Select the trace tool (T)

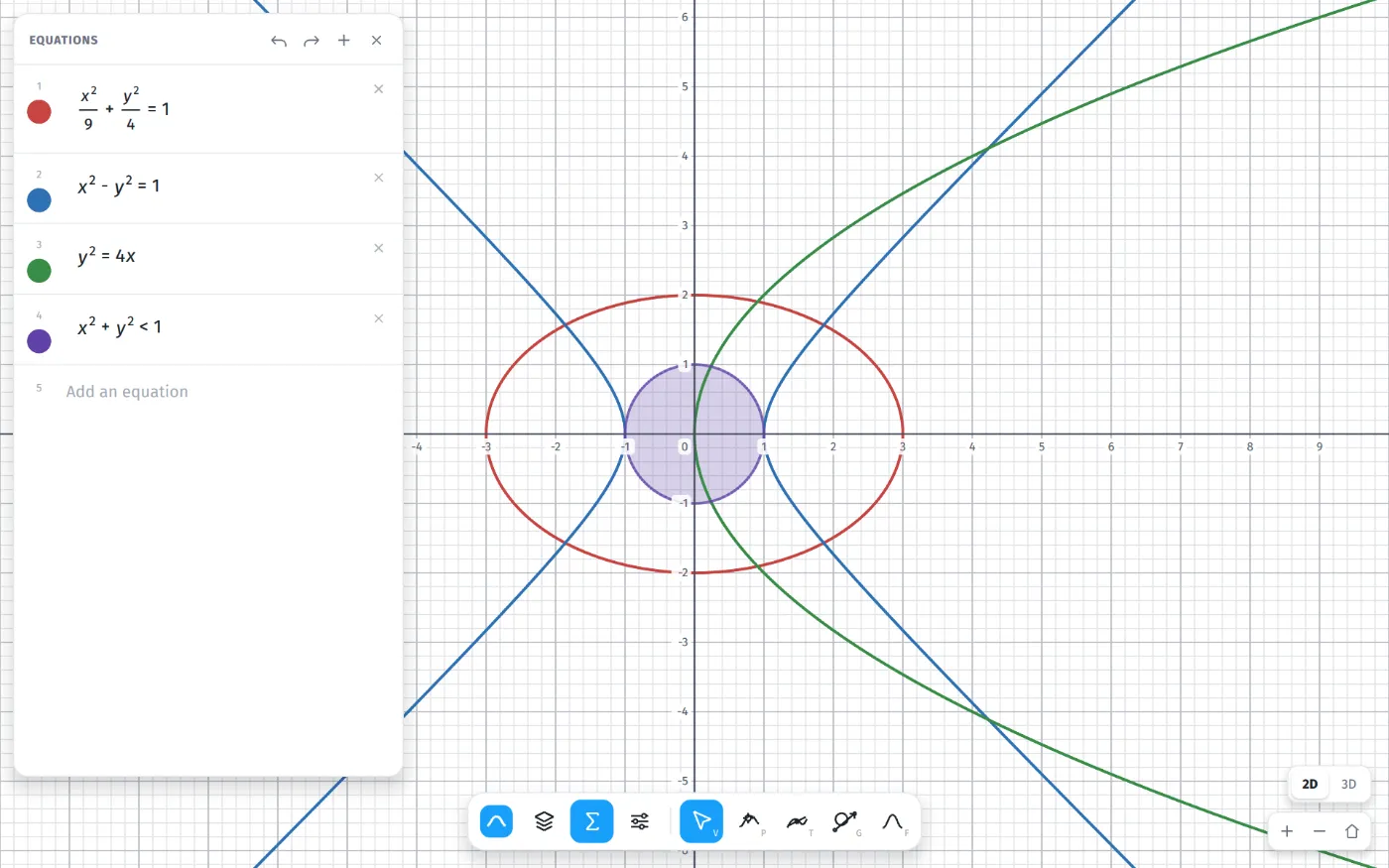pyautogui.click(x=799, y=821)
